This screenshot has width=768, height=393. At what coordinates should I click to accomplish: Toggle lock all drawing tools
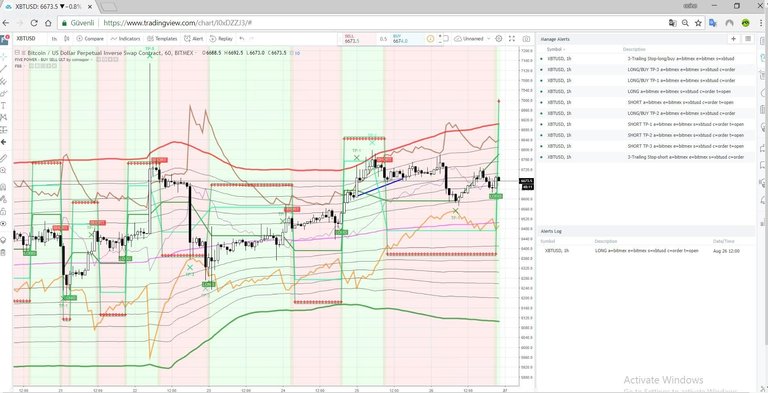3,211
